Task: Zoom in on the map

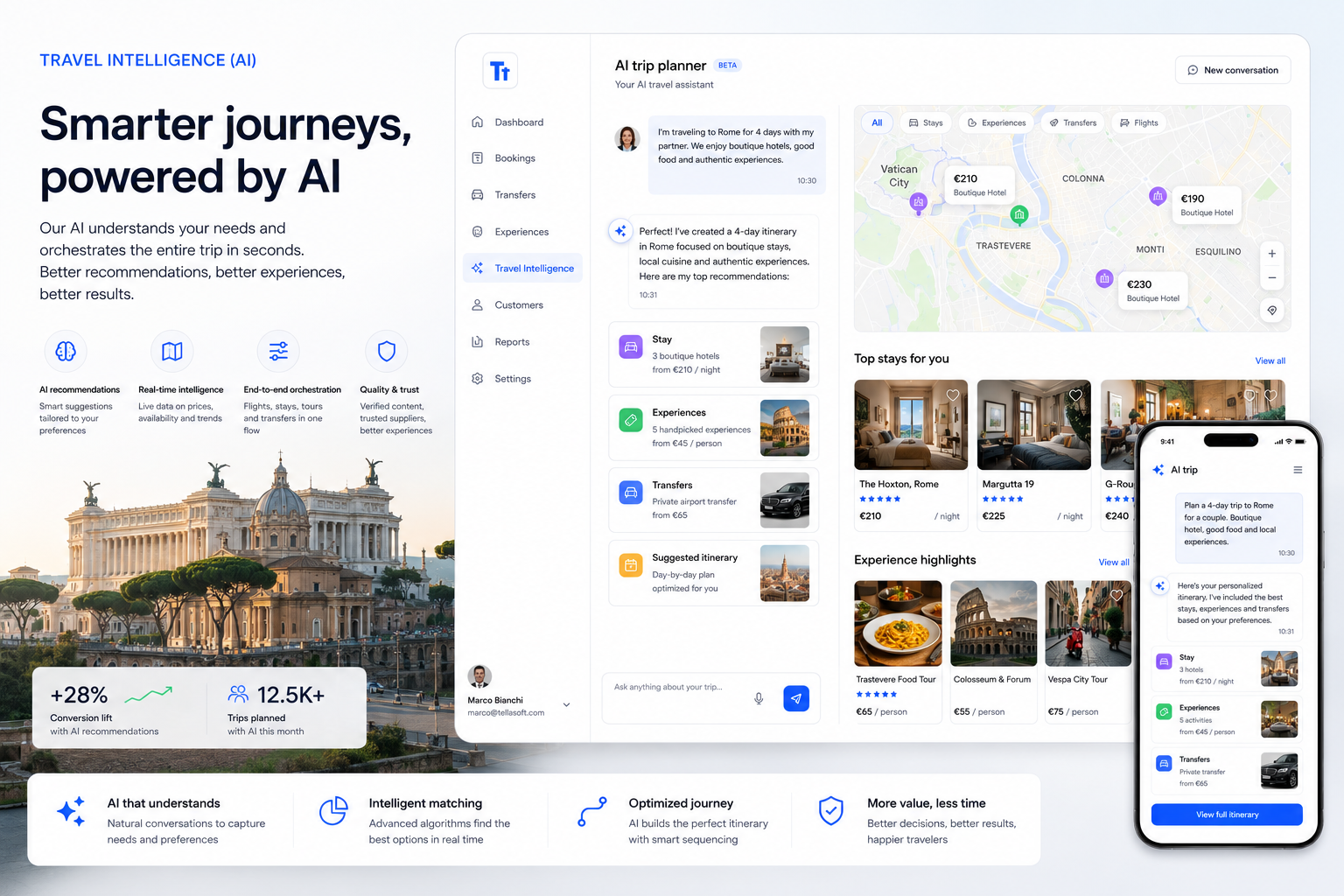Action: [x=1272, y=254]
